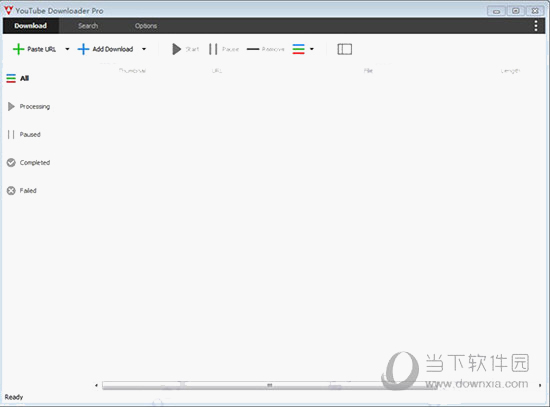Expand the list filter dropdown arrow
The image size is (550, 407).
[x=311, y=49]
